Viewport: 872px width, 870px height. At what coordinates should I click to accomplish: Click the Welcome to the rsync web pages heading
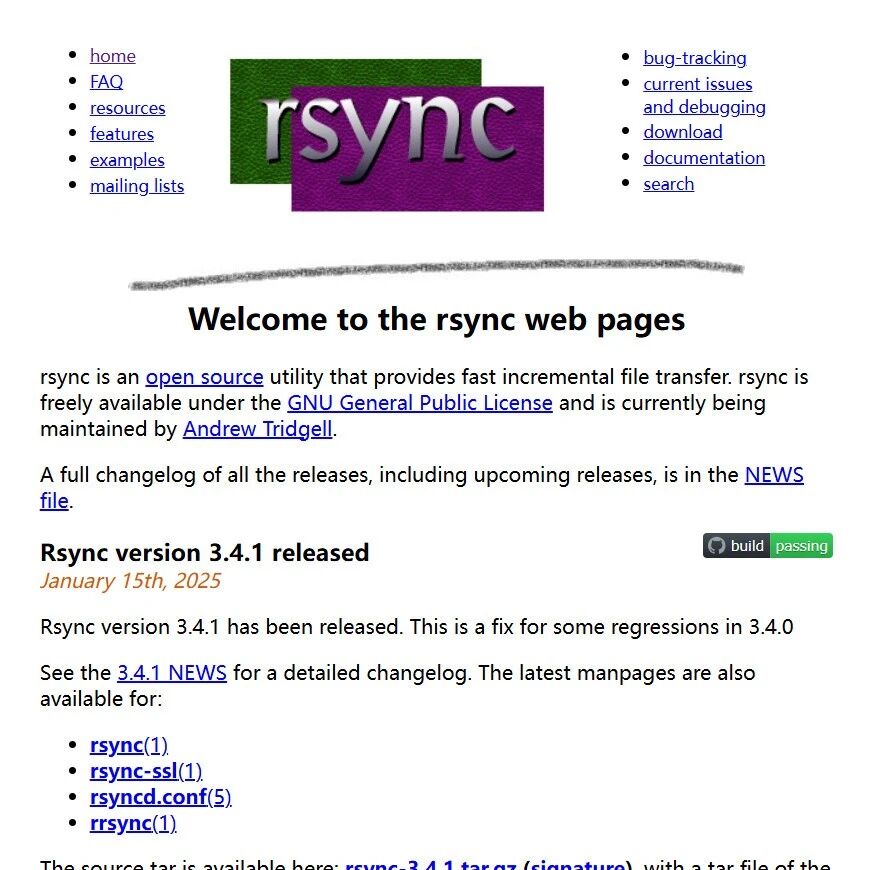[437, 320]
